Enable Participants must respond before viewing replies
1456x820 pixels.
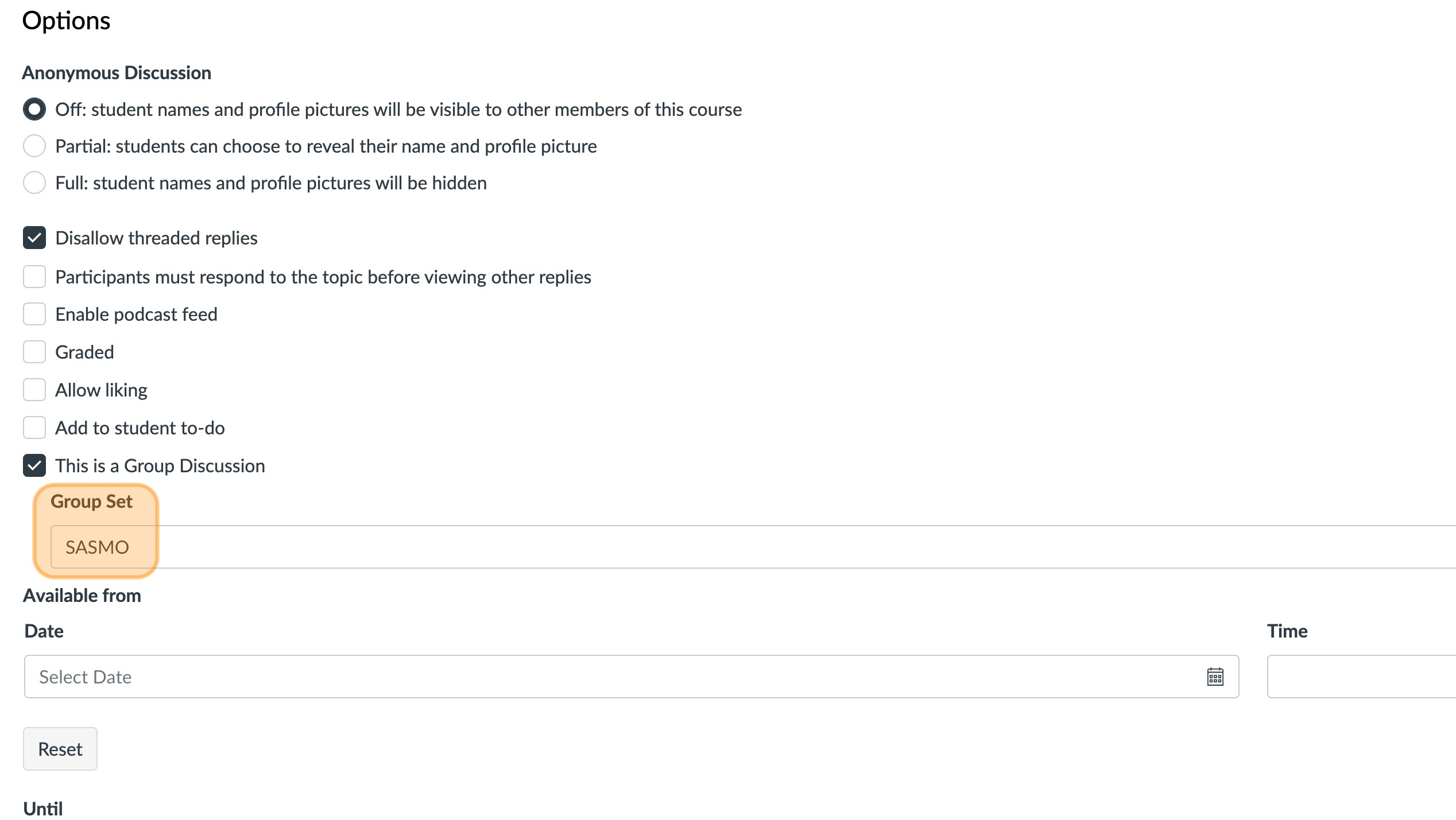tap(34, 277)
